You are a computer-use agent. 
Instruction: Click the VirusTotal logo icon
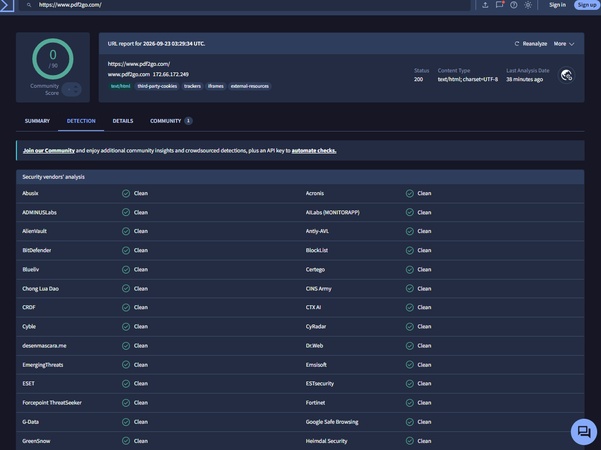pos(7,5)
